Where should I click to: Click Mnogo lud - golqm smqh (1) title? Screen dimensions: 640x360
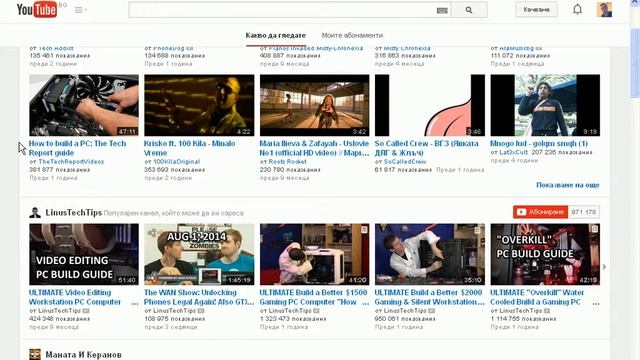pos(539,144)
